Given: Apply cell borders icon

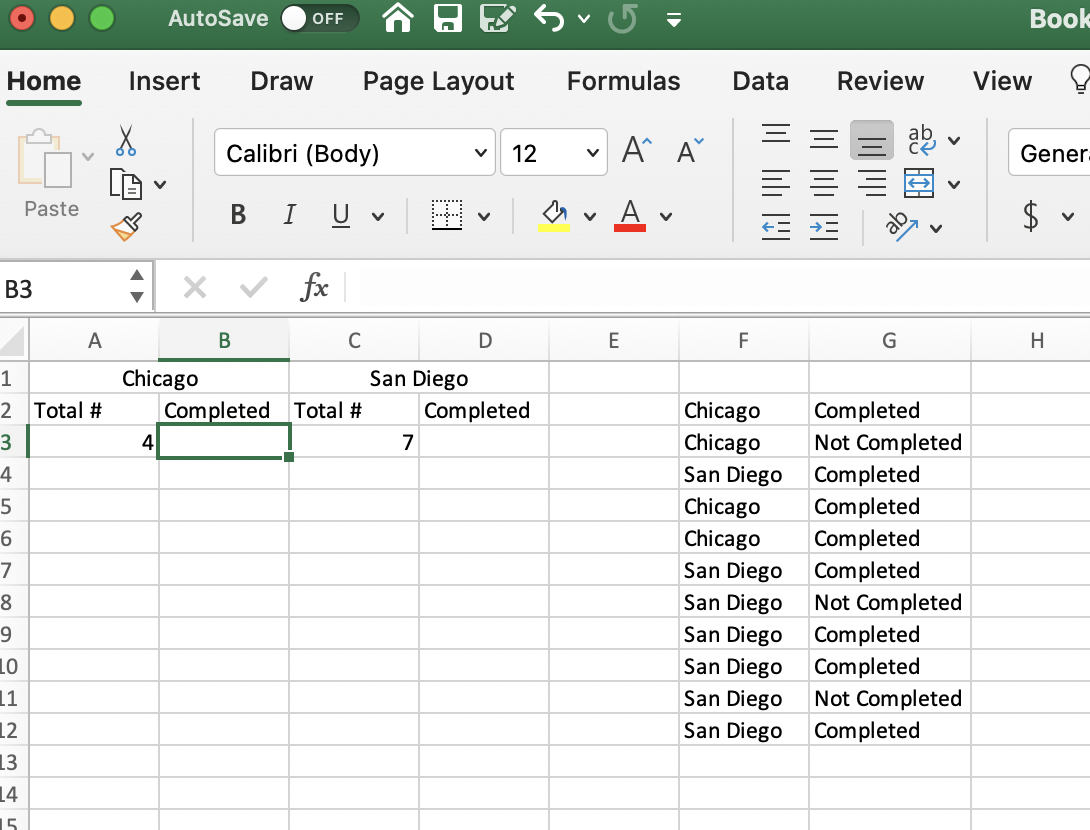Looking at the screenshot, I should tap(447, 215).
